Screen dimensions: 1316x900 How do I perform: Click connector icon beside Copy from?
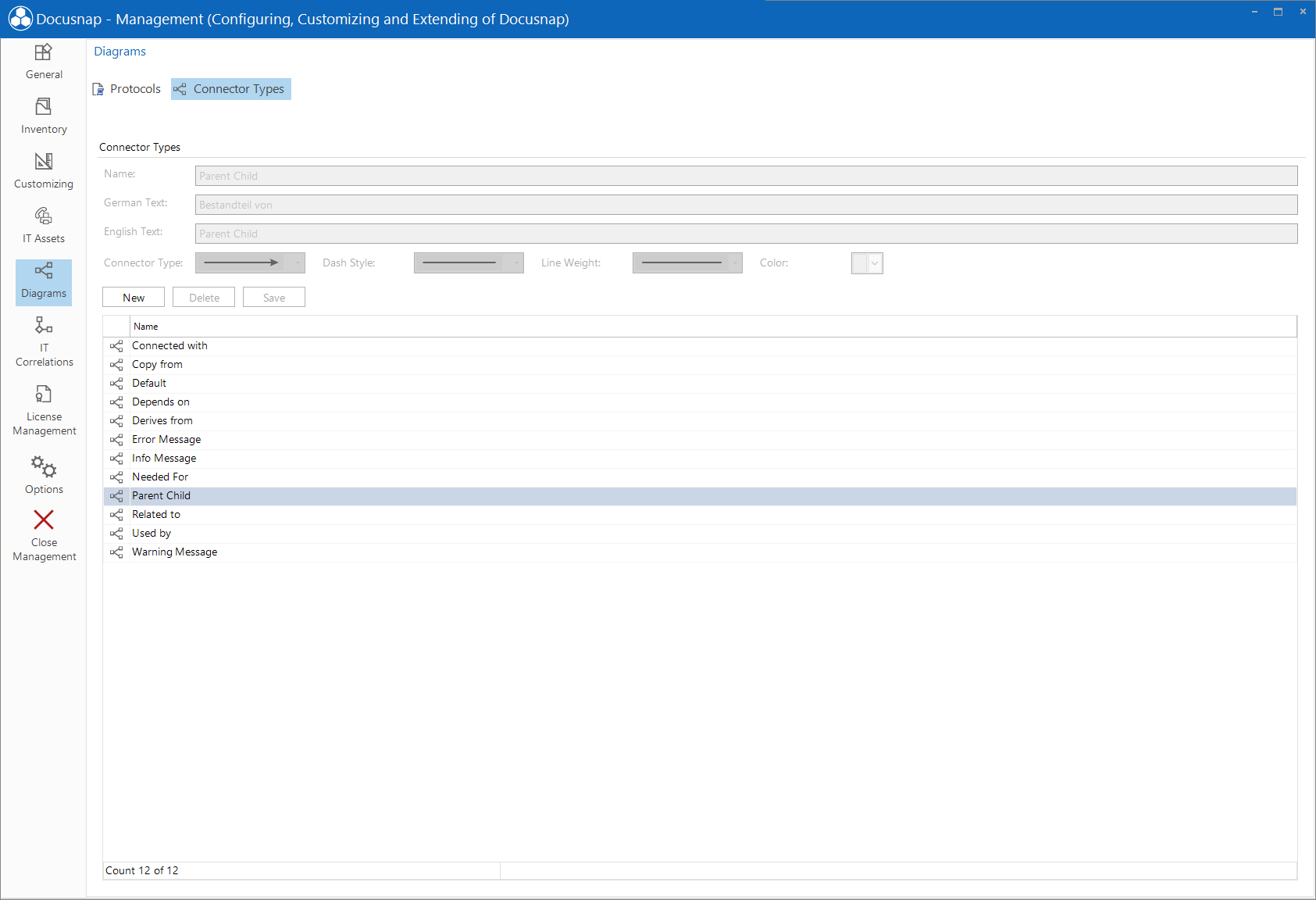(116, 365)
